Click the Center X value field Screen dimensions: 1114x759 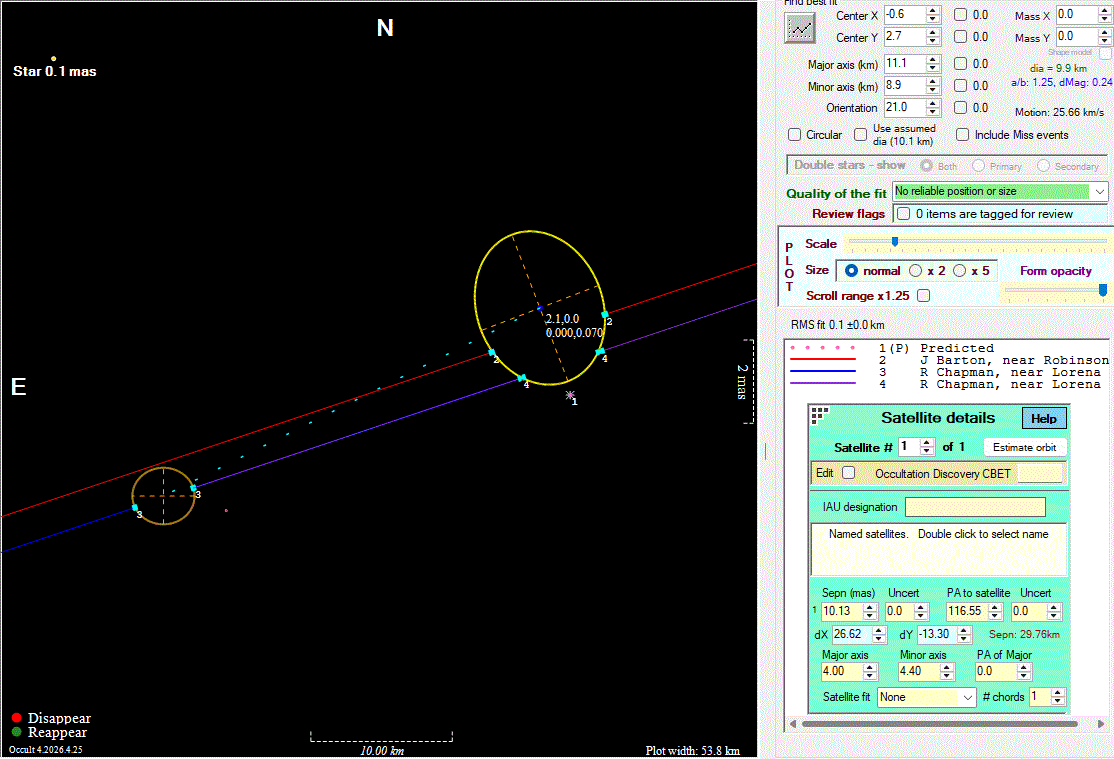coord(904,15)
